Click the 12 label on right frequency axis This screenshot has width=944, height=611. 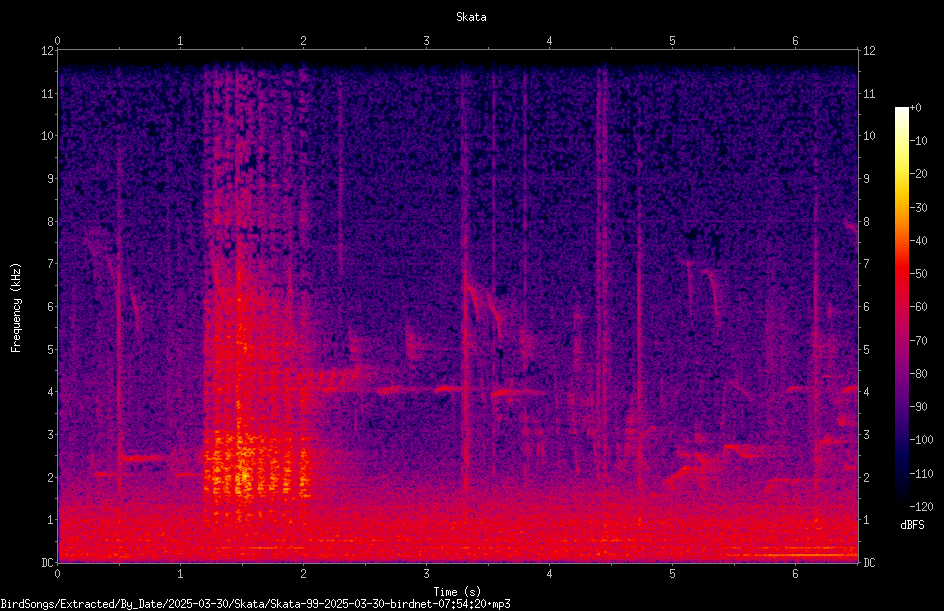click(869, 51)
